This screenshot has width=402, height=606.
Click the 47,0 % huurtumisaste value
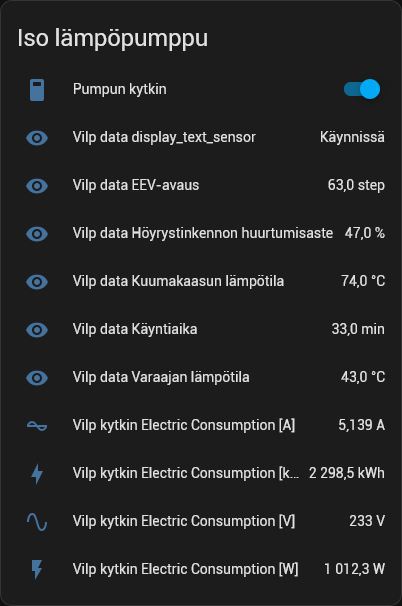point(365,233)
